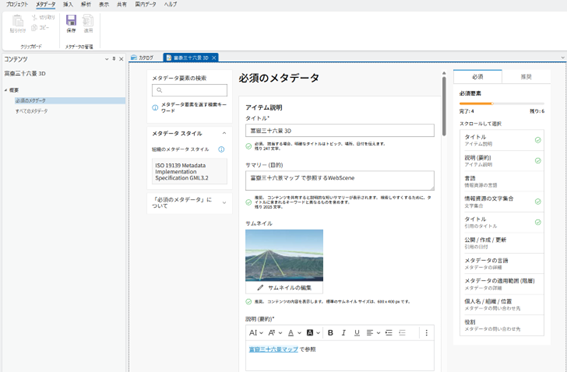Open the プロジェクト ribbon tab

click(17, 4)
